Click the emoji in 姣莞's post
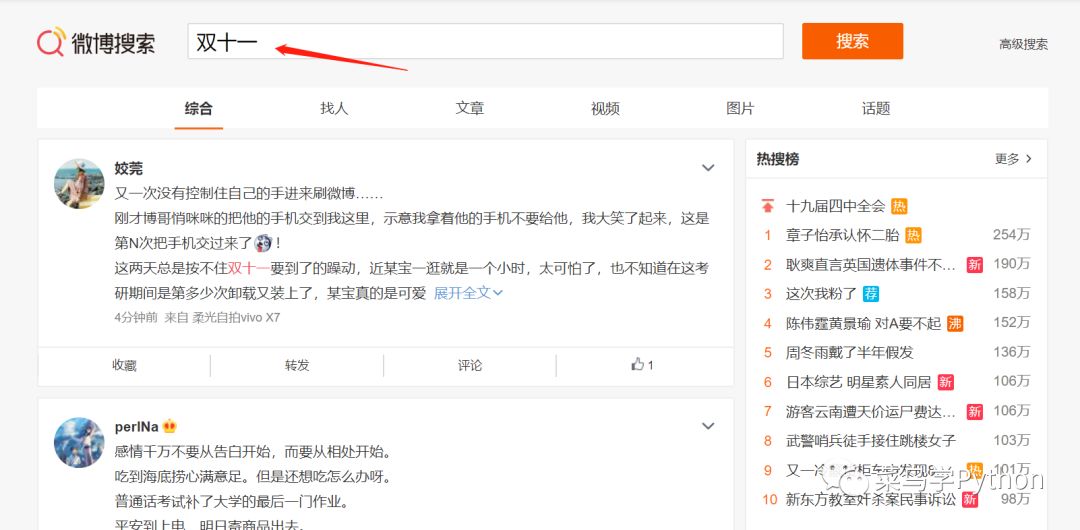Screen dimensions: 1080x530 tap(262, 243)
